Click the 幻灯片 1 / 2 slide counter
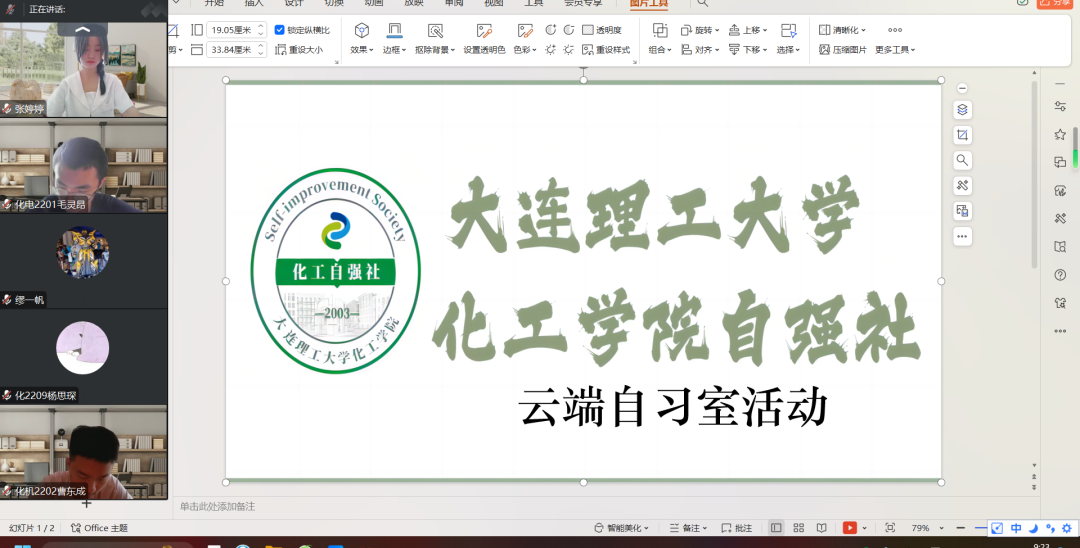 32,528
